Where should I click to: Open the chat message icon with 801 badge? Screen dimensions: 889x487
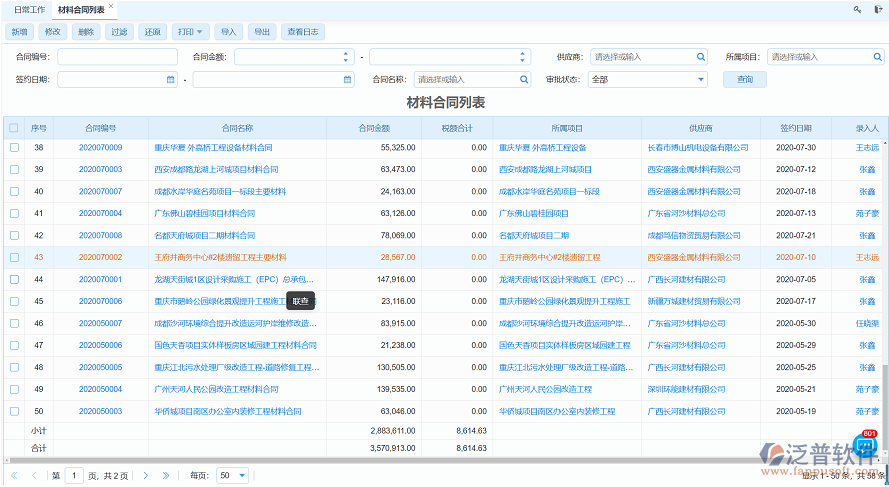click(x=866, y=446)
